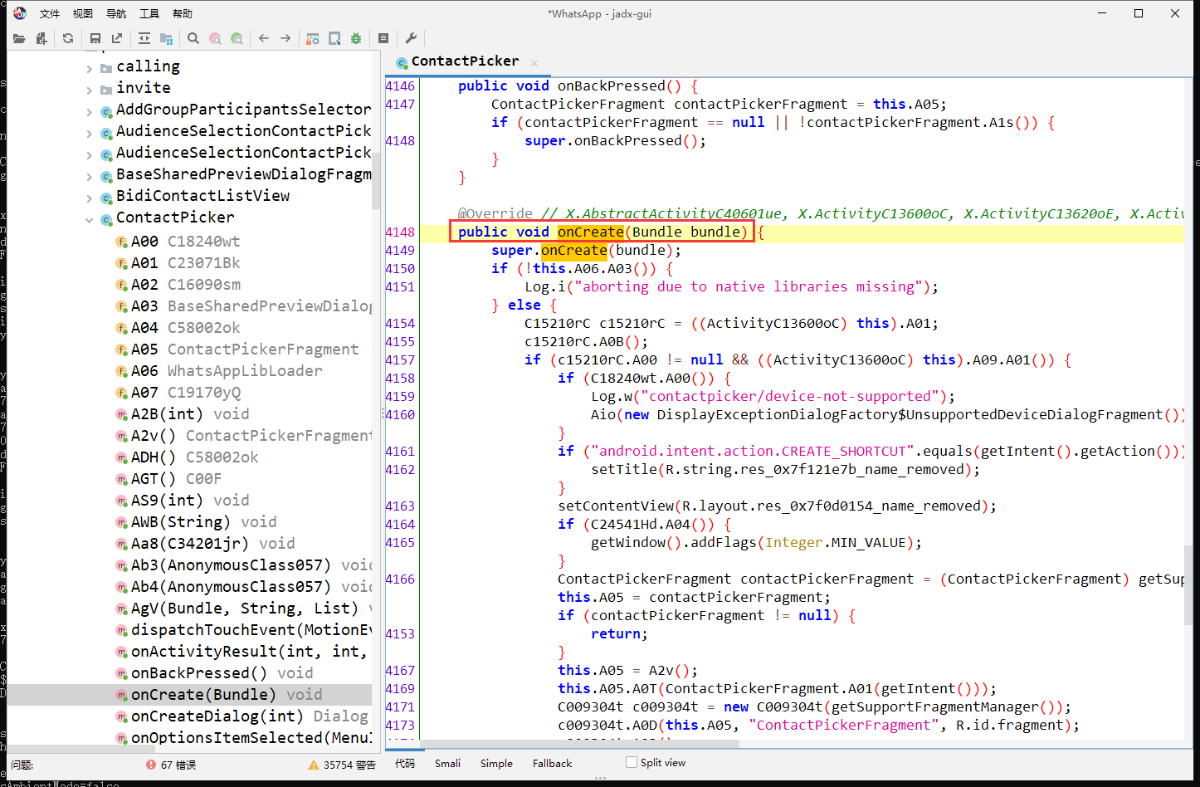1200x787 pixels.
Task: Open the 文件 menu
Action: coord(50,14)
